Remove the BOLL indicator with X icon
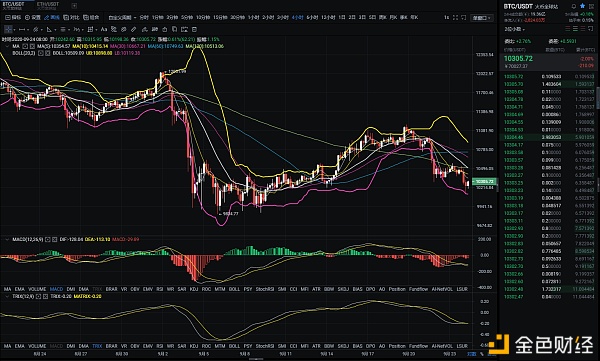Viewport: 600px width, 361px height. click(x=48, y=53)
